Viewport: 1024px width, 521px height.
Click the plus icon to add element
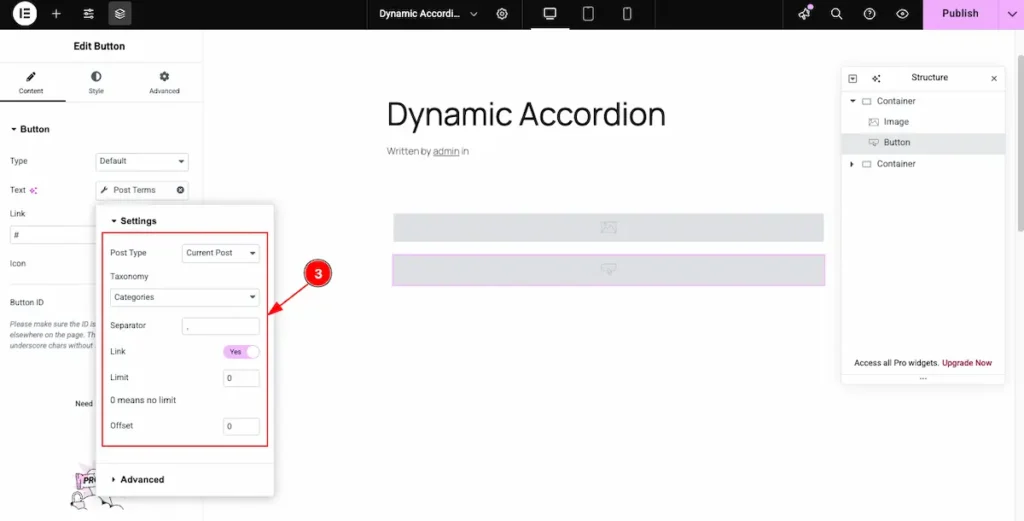click(56, 14)
